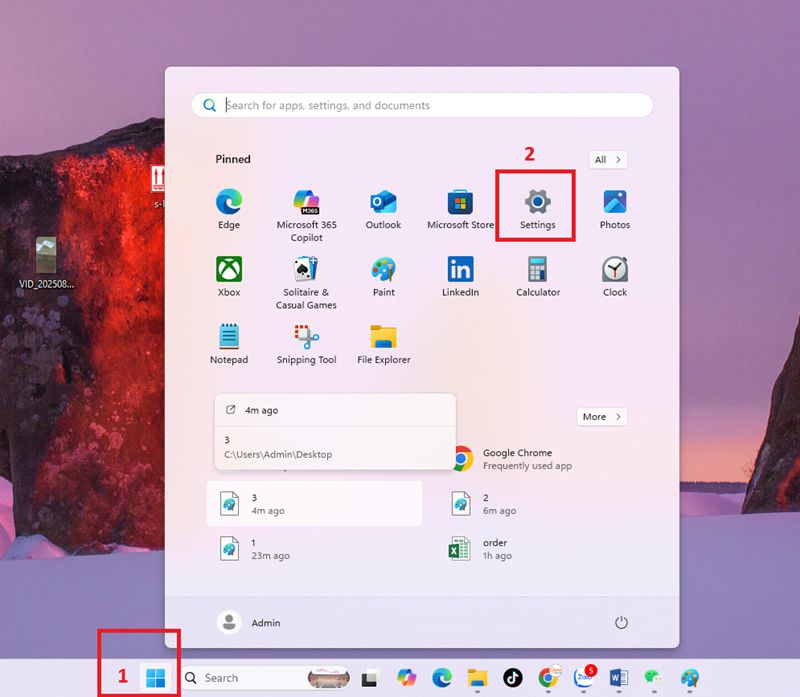Open recommended file 3 from 4m ago
Image resolution: width=800 pixels, height=697 pixels.
(x=314, y=504)
